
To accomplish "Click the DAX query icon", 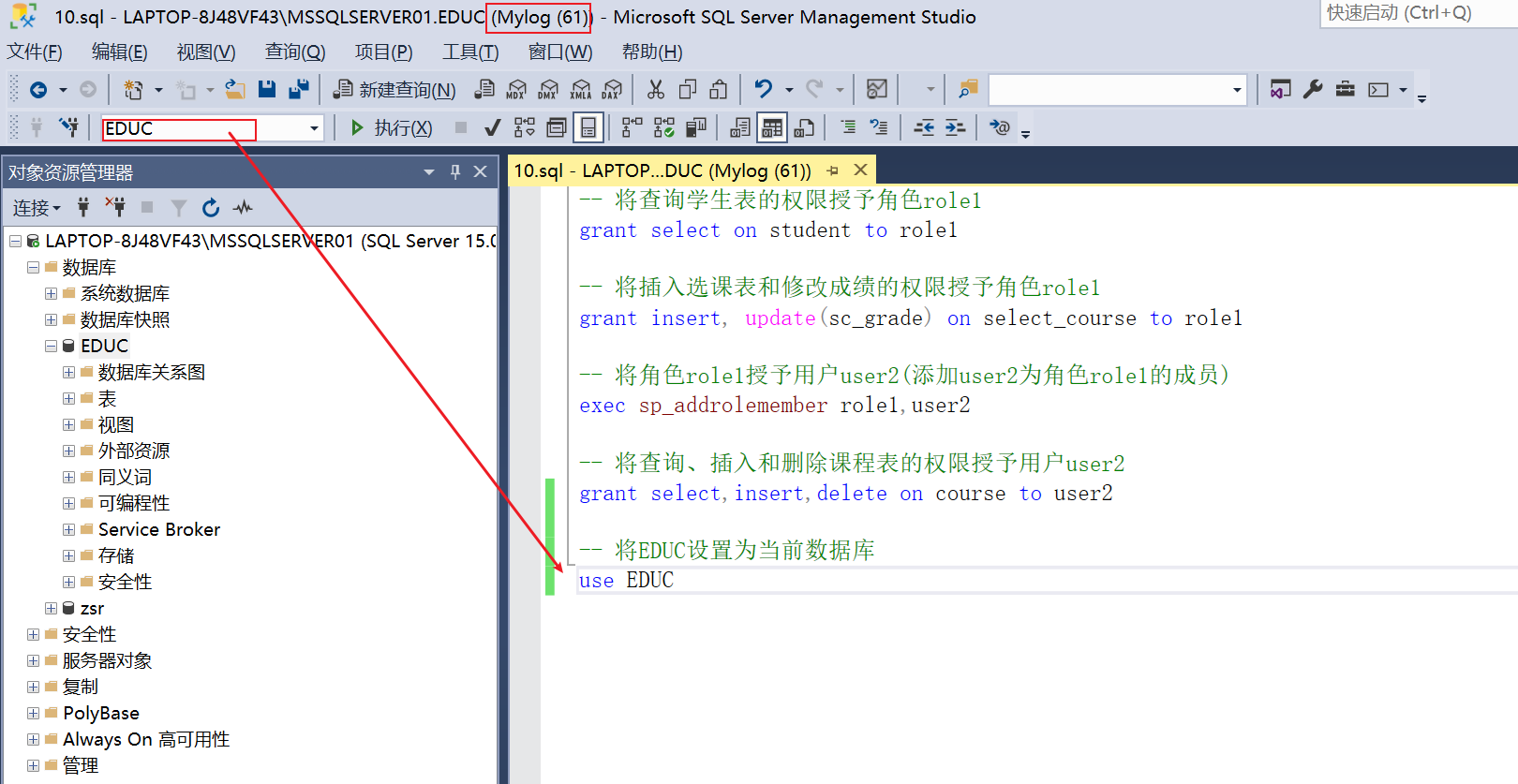I will pos(612,90).
